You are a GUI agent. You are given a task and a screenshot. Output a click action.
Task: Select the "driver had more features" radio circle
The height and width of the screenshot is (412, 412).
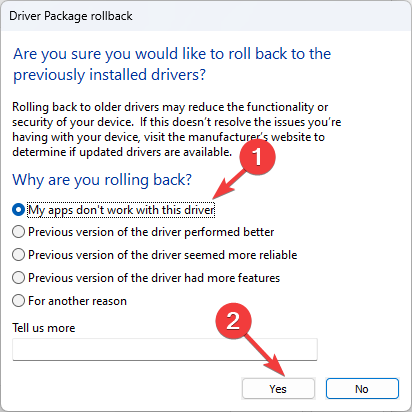click(x=18, y=278)
